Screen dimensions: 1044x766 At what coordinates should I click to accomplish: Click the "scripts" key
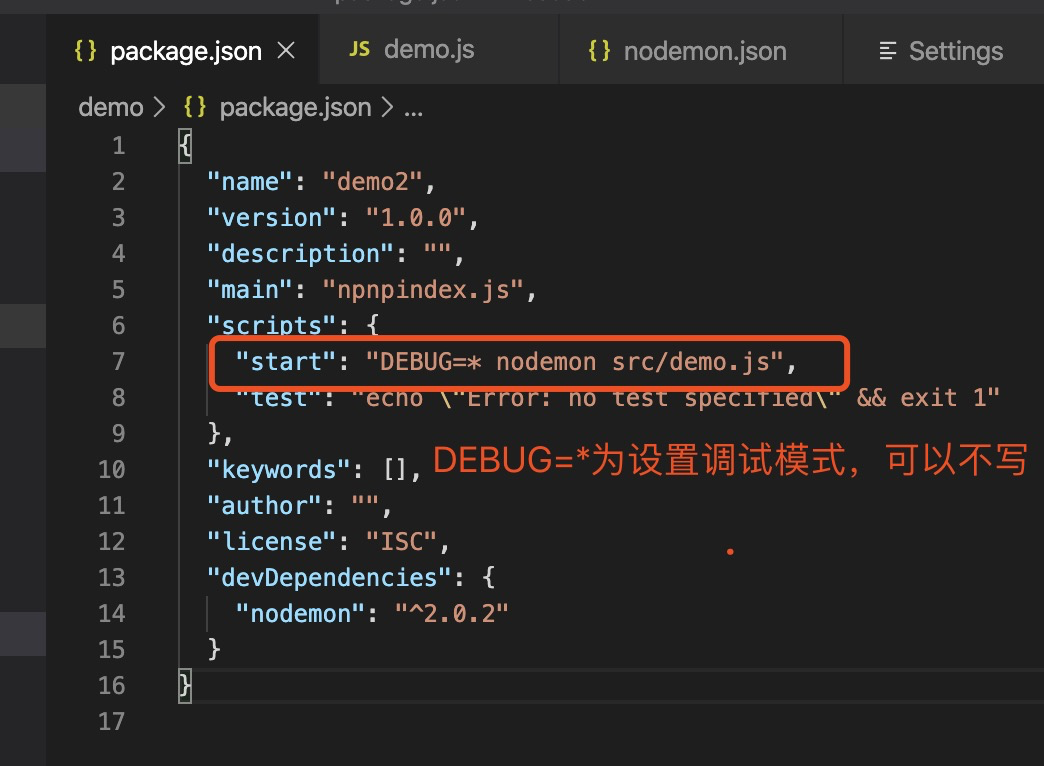click(271, 326)
